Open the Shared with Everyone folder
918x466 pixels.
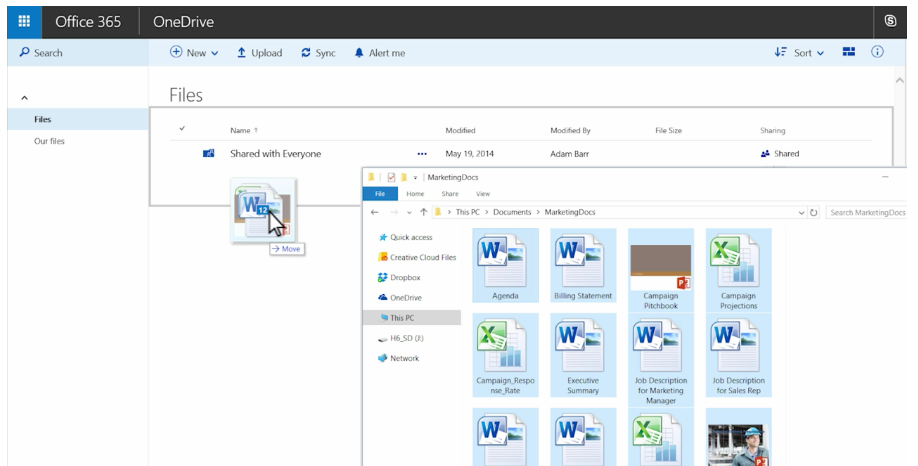click(275, 154)
